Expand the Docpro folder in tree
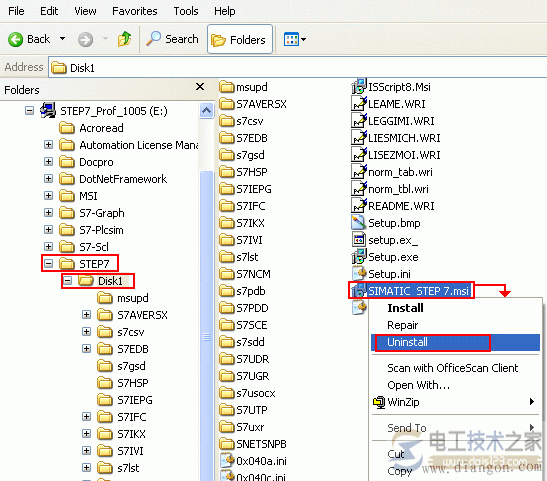This screenshot has height=481, width=547. (48, 162)
